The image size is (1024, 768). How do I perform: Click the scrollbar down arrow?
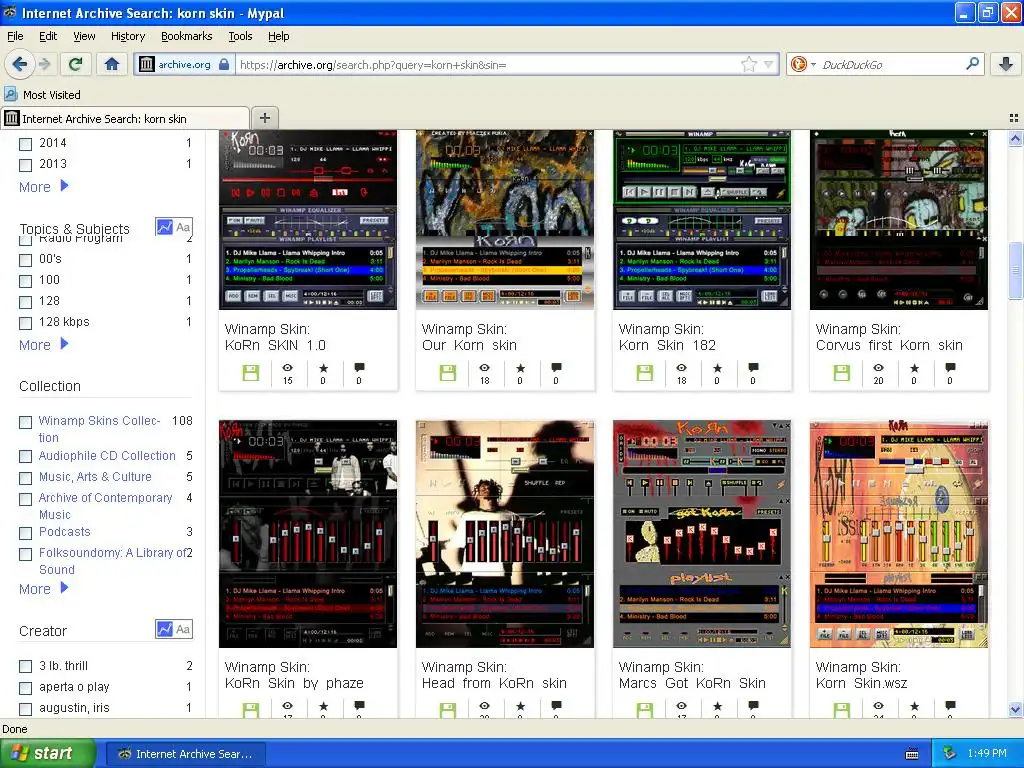pyautogui.click(x=1015, y=709)
